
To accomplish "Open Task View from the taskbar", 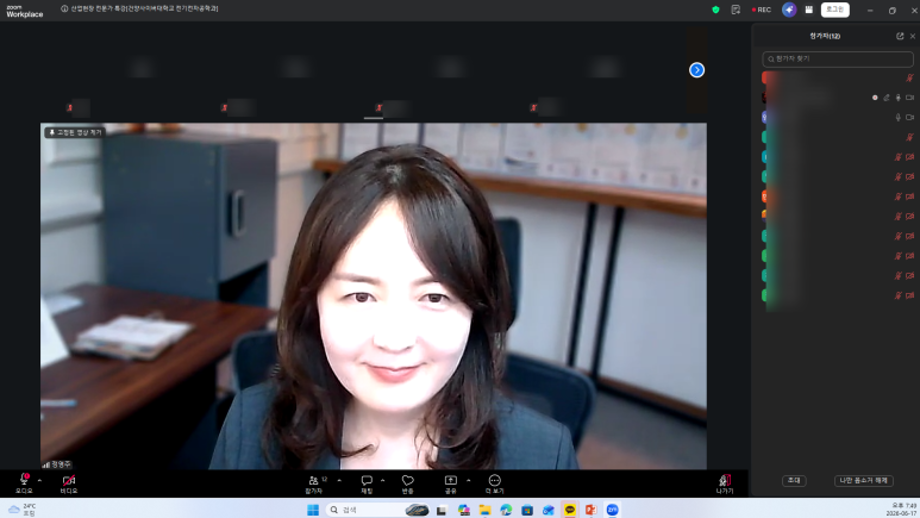I will [x=441, y=510].
